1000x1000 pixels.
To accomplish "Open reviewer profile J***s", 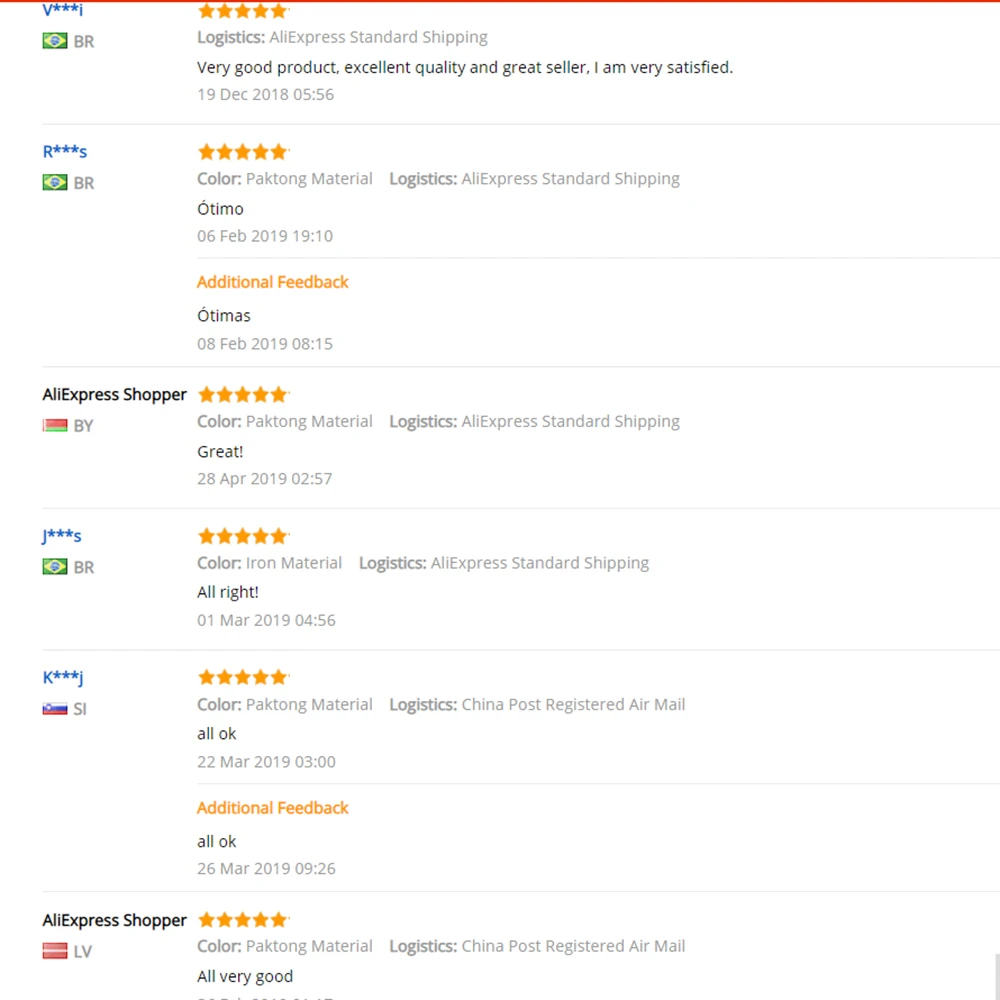I will click(62, 536).
